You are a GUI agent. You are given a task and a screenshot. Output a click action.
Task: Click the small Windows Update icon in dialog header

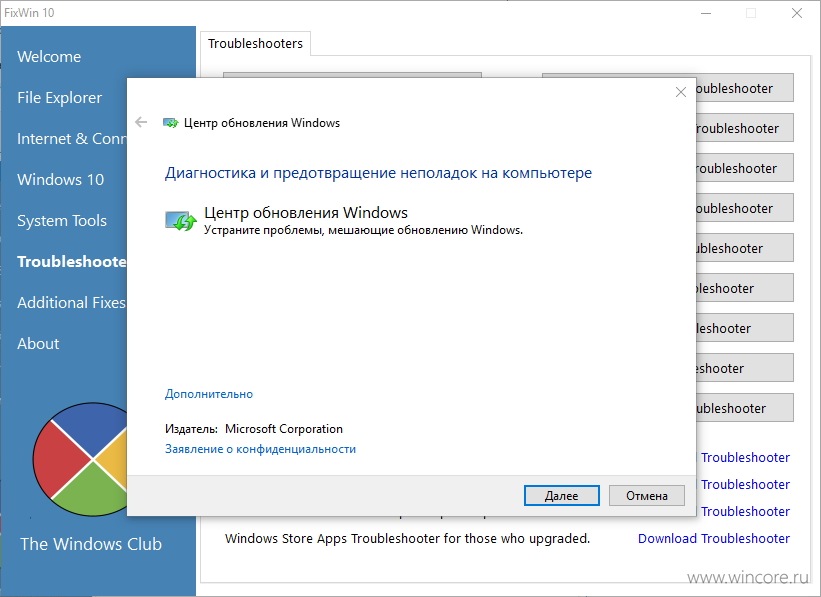(171, 123)
